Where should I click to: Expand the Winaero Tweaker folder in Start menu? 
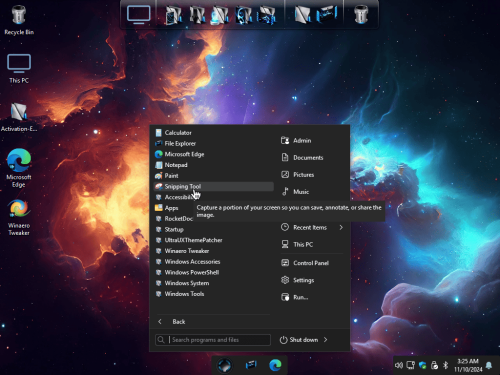[x=213, y=251]
